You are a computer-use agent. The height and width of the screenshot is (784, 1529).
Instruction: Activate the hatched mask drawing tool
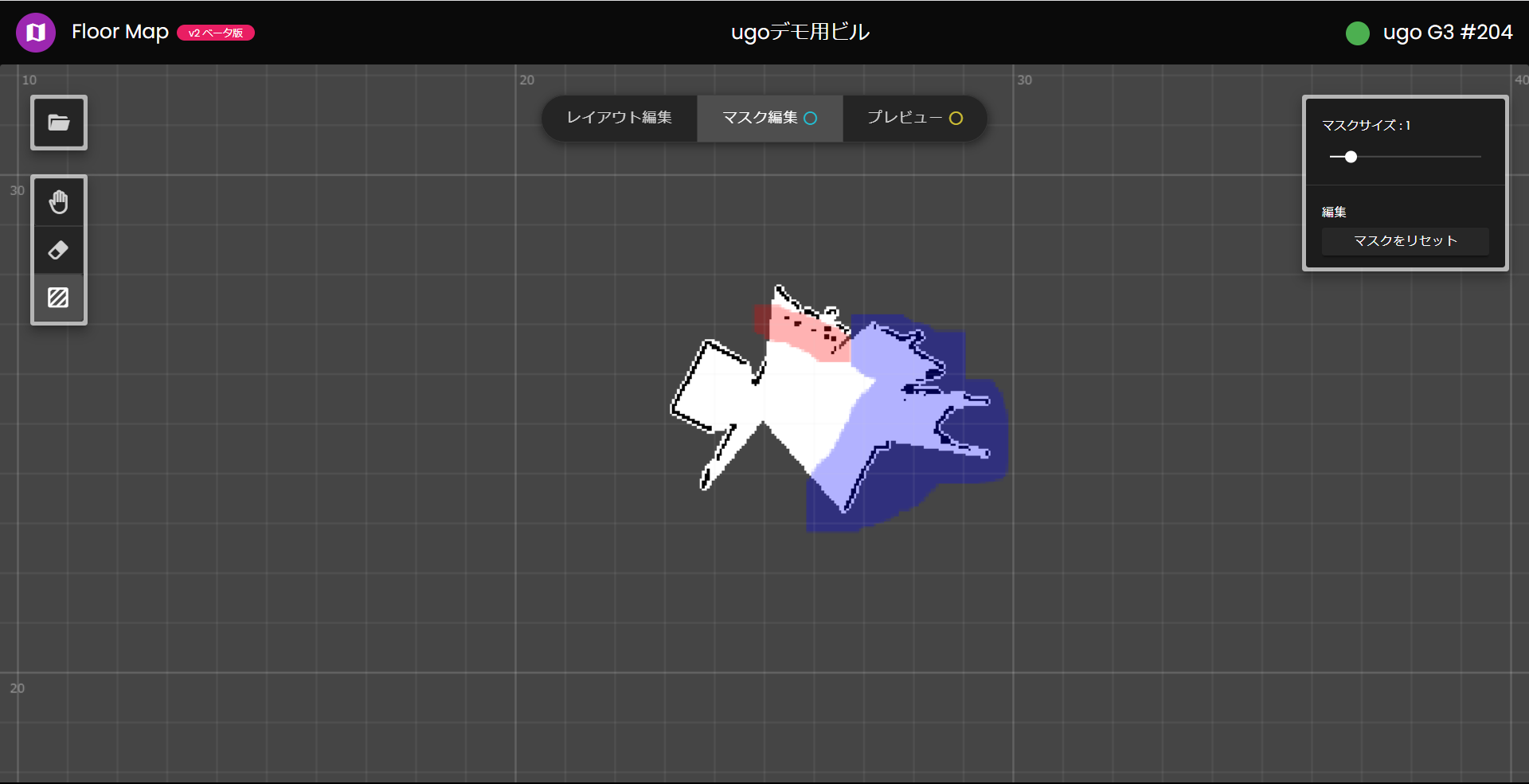point(58,298)
